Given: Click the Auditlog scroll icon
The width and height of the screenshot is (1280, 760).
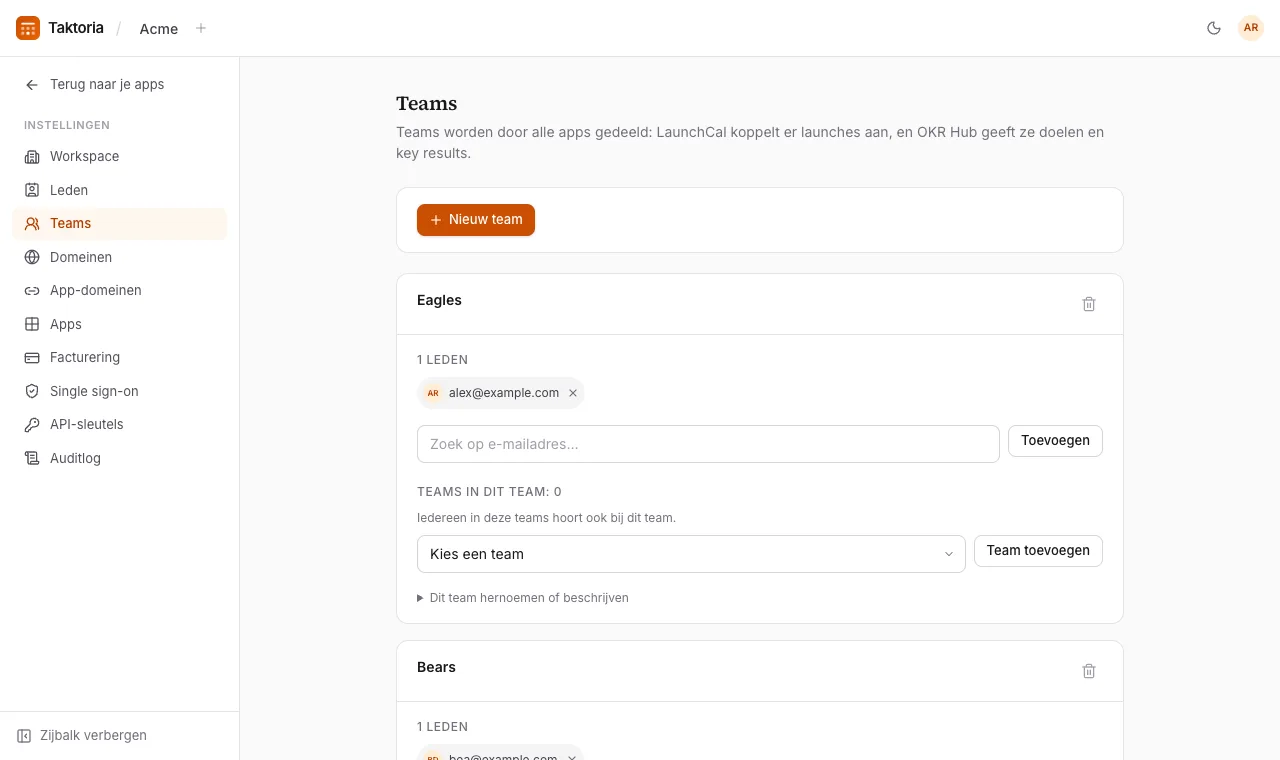Looking at the screenshot, I should tap(32, 458).
